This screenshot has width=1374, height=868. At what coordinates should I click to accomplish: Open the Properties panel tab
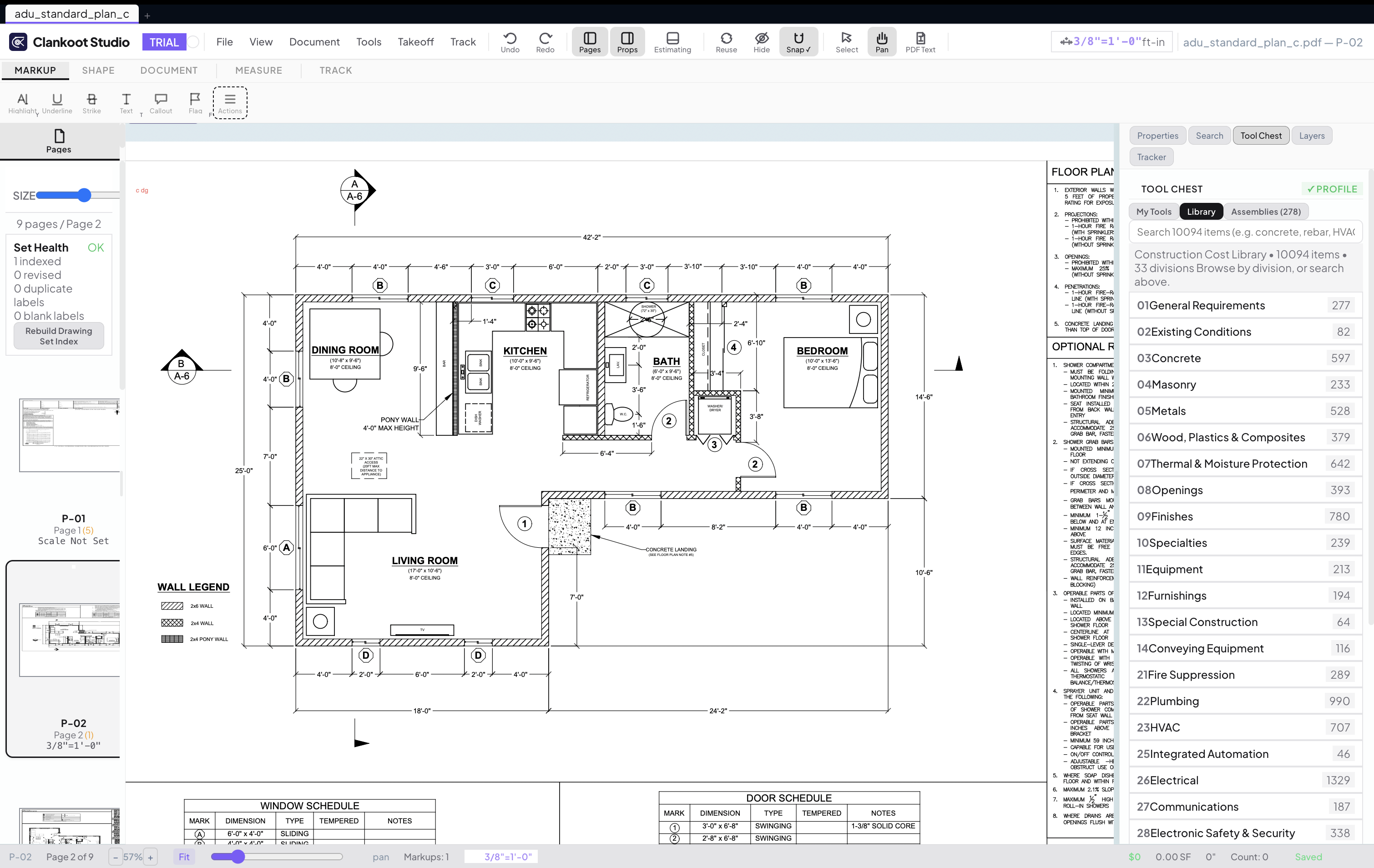(1157, 135)
